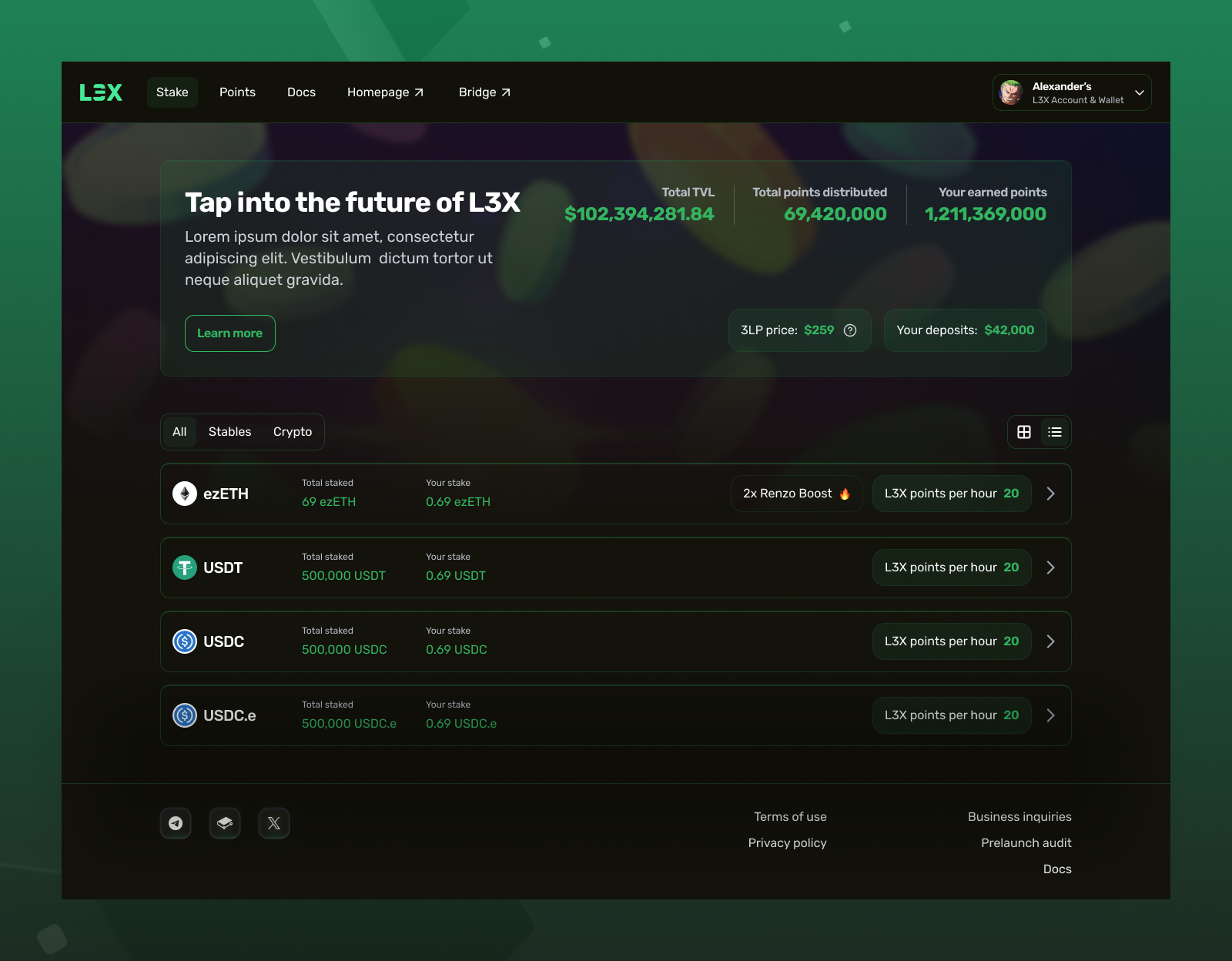
Task: Click the ezETH token icon
Action: pyautogui.click(x=185, y=494)
